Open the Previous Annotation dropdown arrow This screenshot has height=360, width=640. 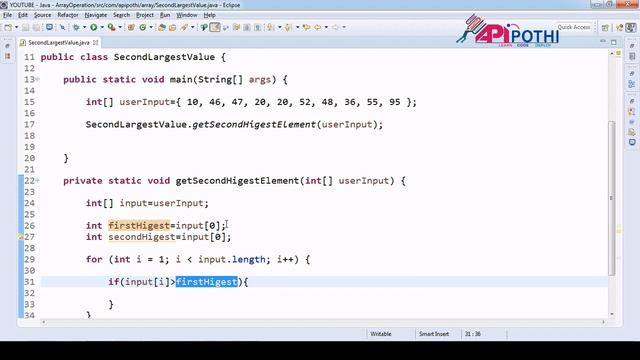(298, 27)
